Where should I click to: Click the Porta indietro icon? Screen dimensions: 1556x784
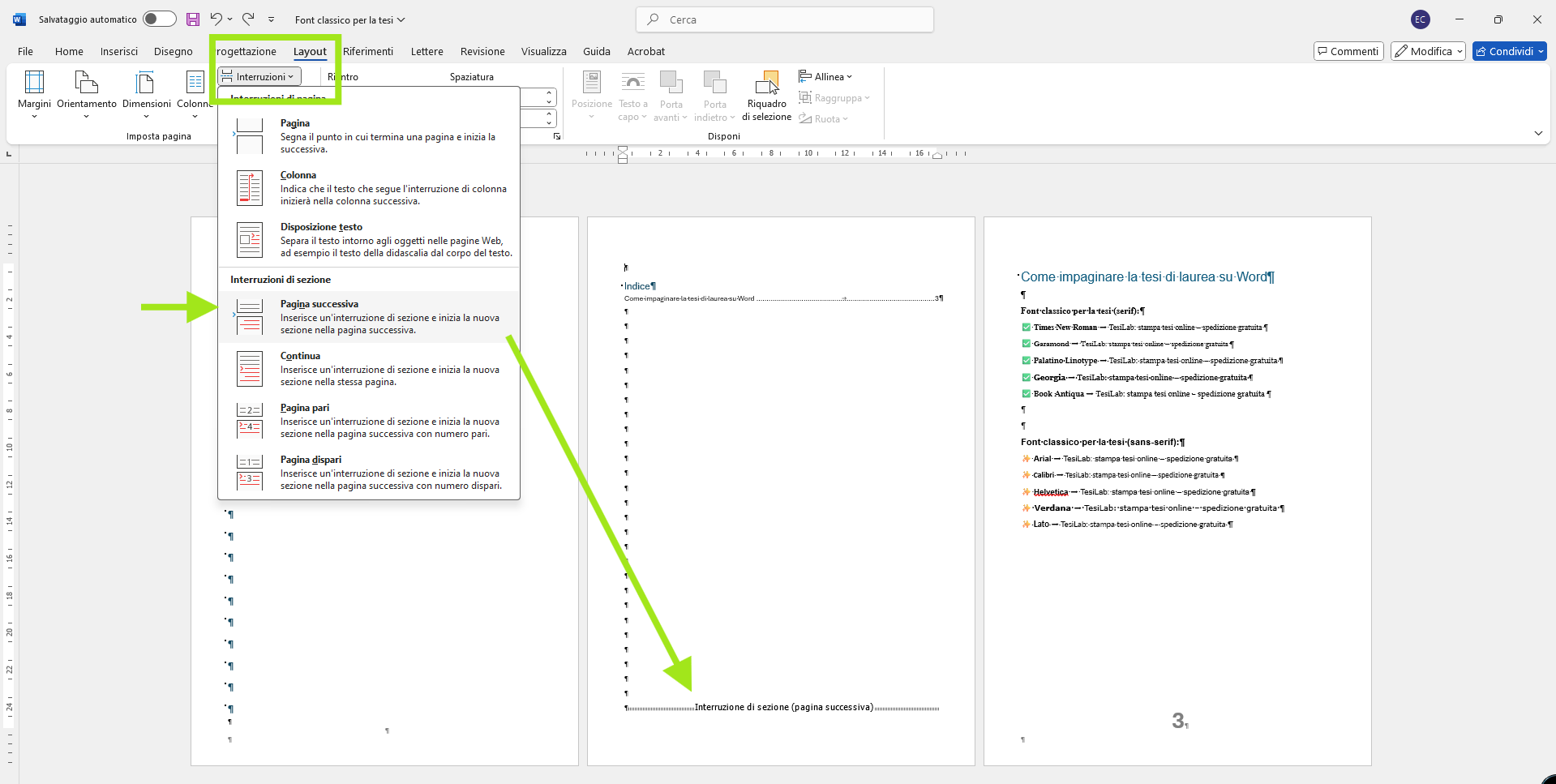point(714,96)
